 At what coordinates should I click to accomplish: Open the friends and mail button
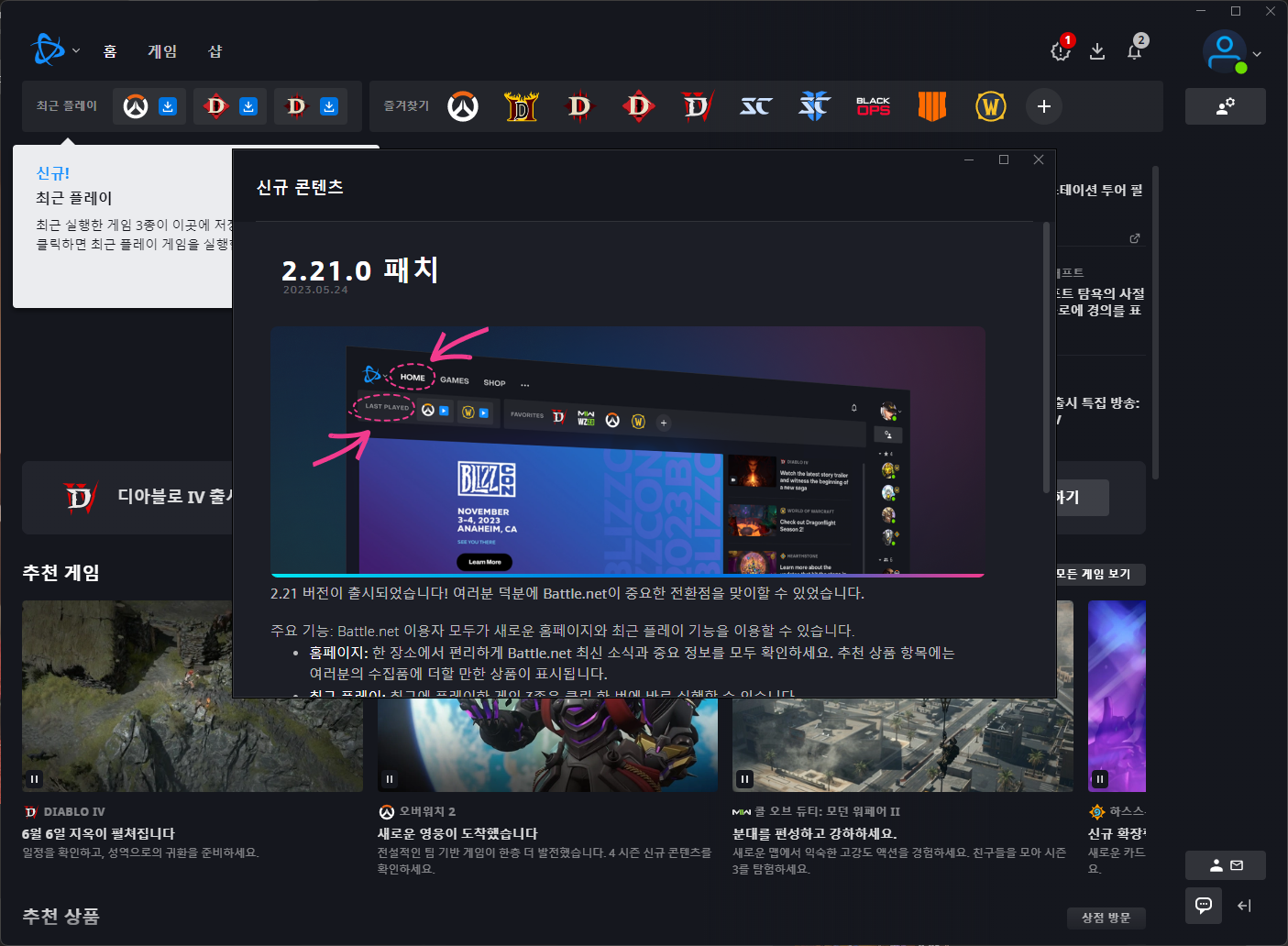(1226, 865)
